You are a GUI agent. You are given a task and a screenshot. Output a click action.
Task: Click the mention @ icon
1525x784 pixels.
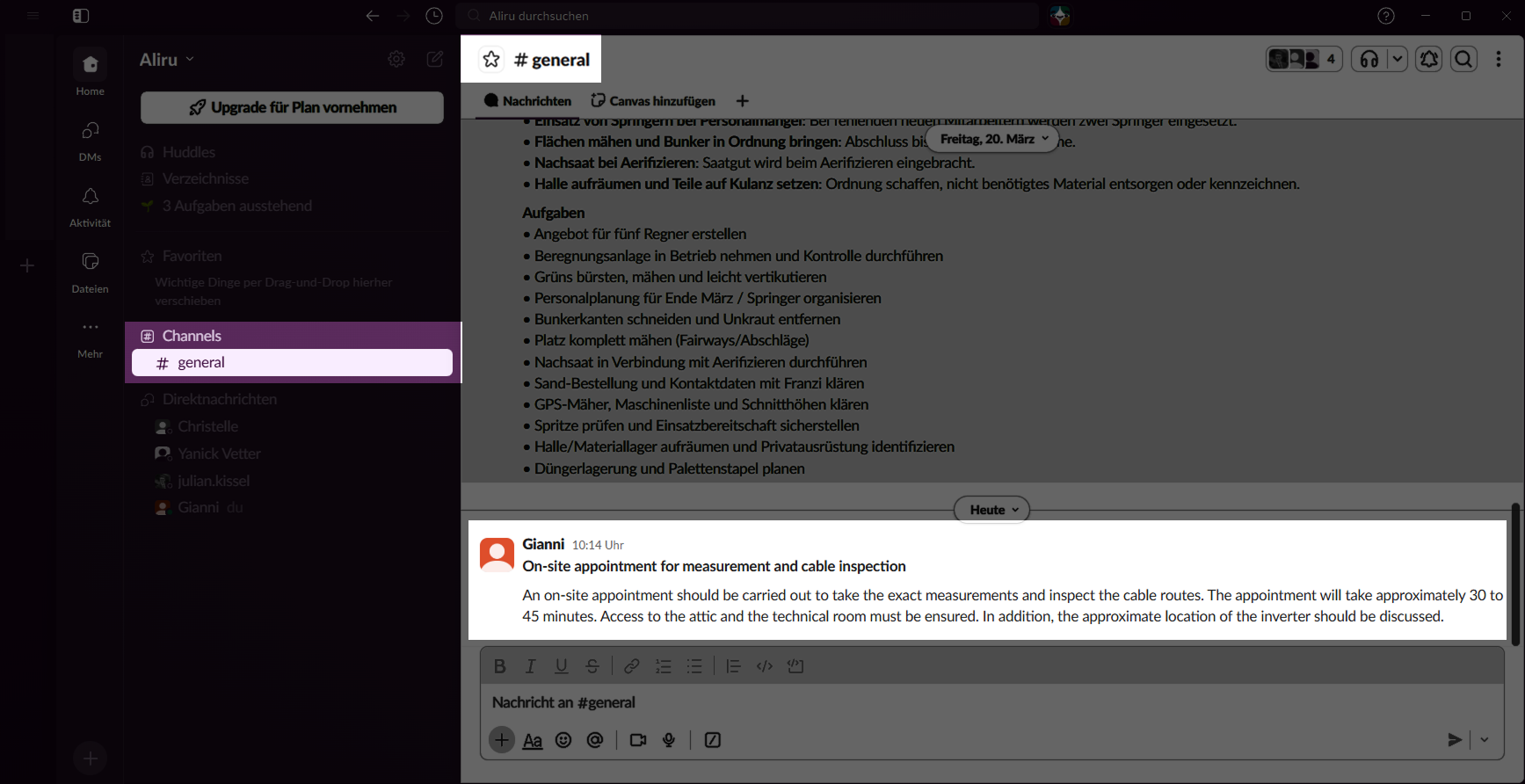[595, 740]
